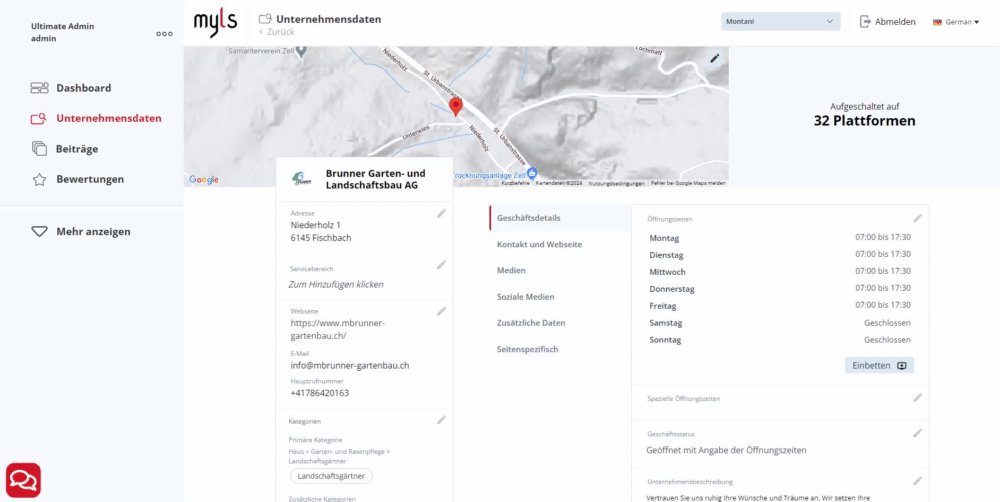Click Geöffnet mit Angabe der Öffnungszeiten
The height and width of the screenshot is (502, 1000).
(726, 450)
